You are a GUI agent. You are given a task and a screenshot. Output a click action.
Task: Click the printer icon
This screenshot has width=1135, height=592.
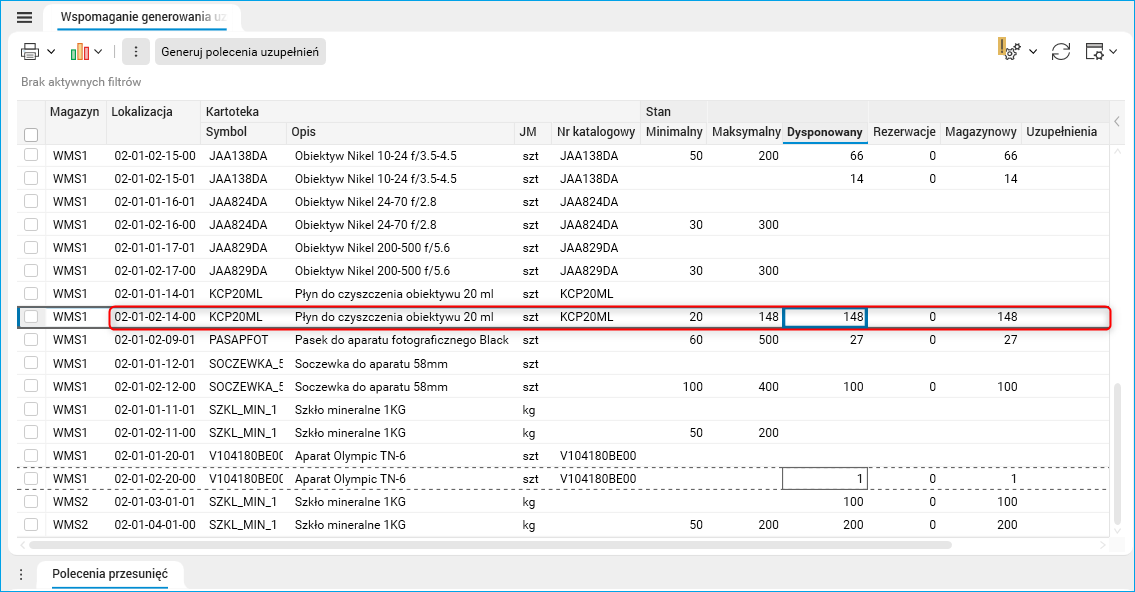click(30, 51)
